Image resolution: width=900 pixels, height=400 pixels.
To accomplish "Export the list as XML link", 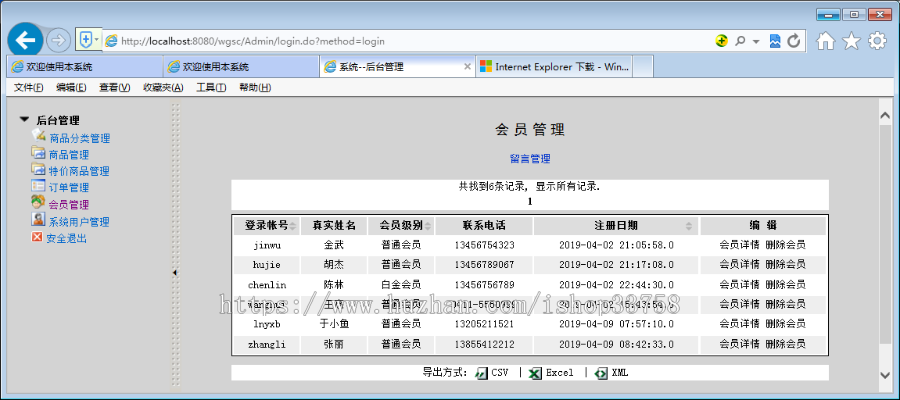I will click(620, 372).
